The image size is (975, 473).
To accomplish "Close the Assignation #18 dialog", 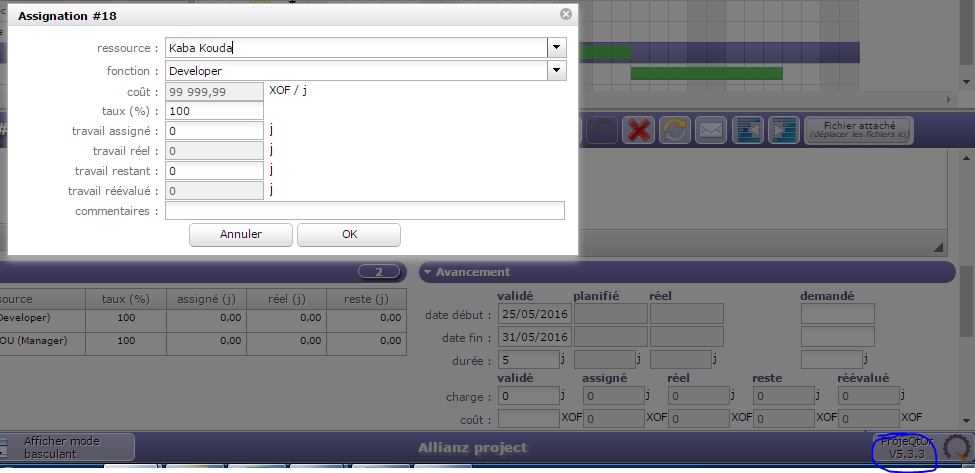I will click(x=565, y=14).
